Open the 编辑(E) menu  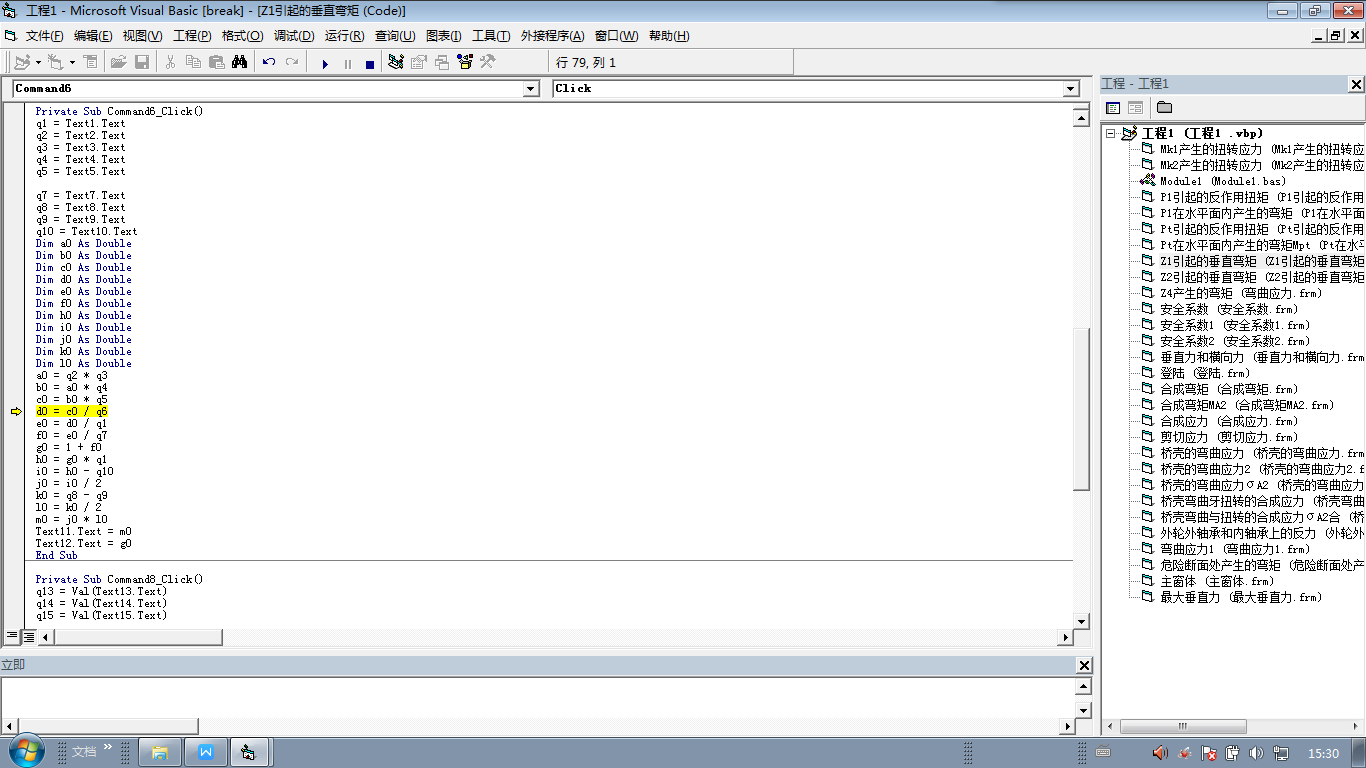(x=93, y=36)
